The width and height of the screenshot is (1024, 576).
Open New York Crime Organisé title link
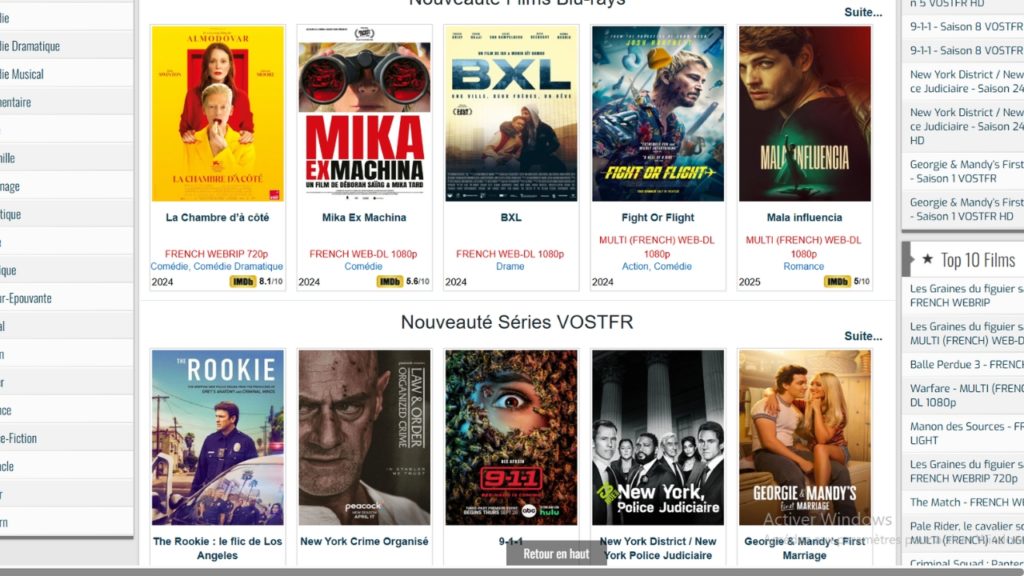364,541
